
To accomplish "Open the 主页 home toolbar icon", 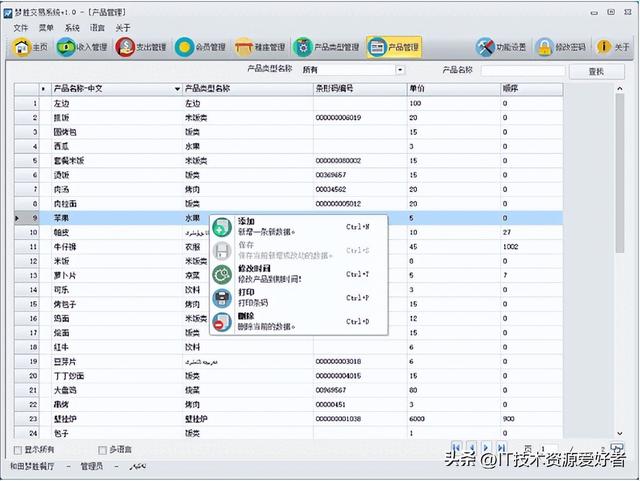I will pyautogui.click(x=30, y=47).
